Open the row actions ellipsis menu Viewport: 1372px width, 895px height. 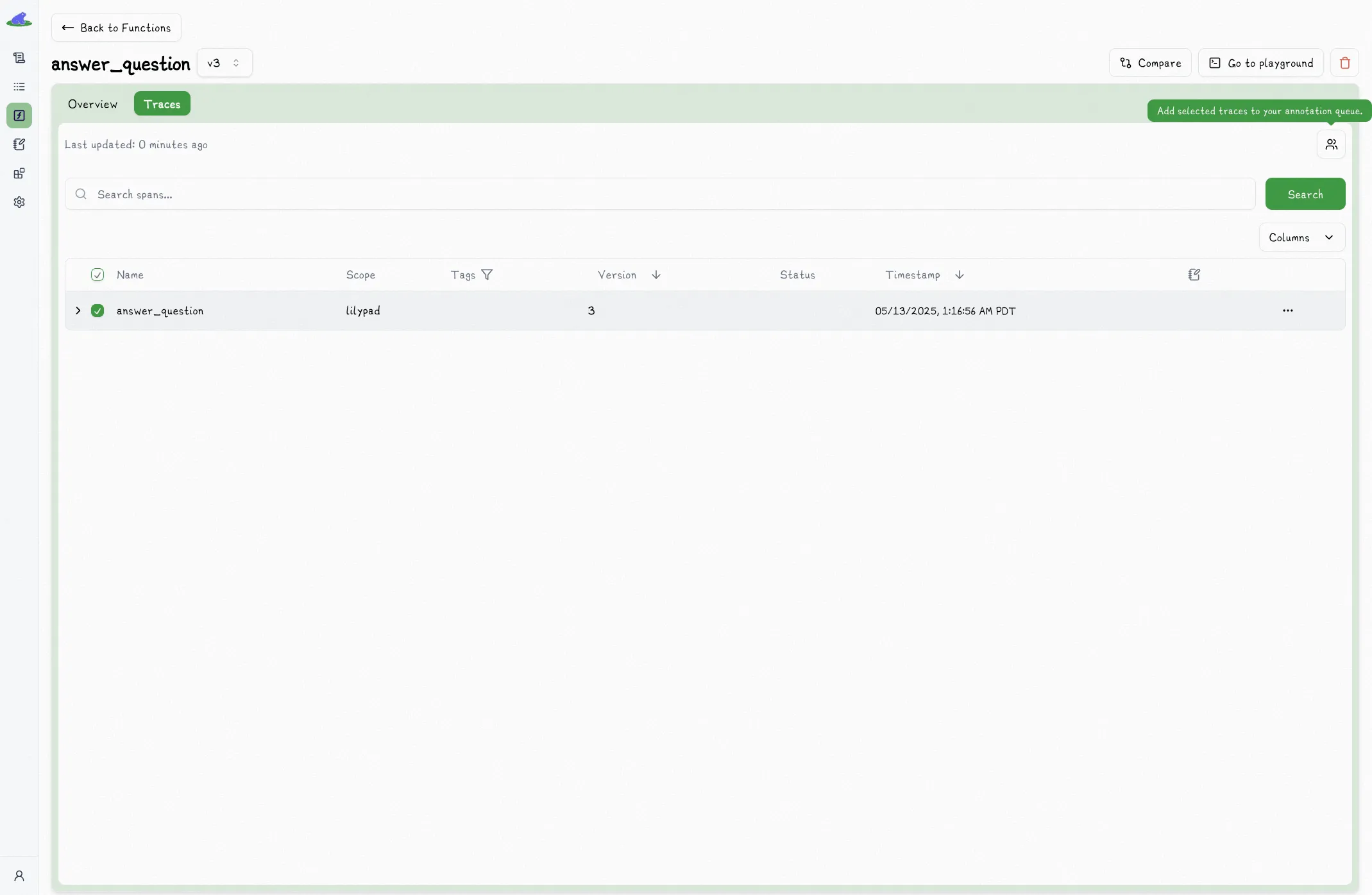point(1288,311)
